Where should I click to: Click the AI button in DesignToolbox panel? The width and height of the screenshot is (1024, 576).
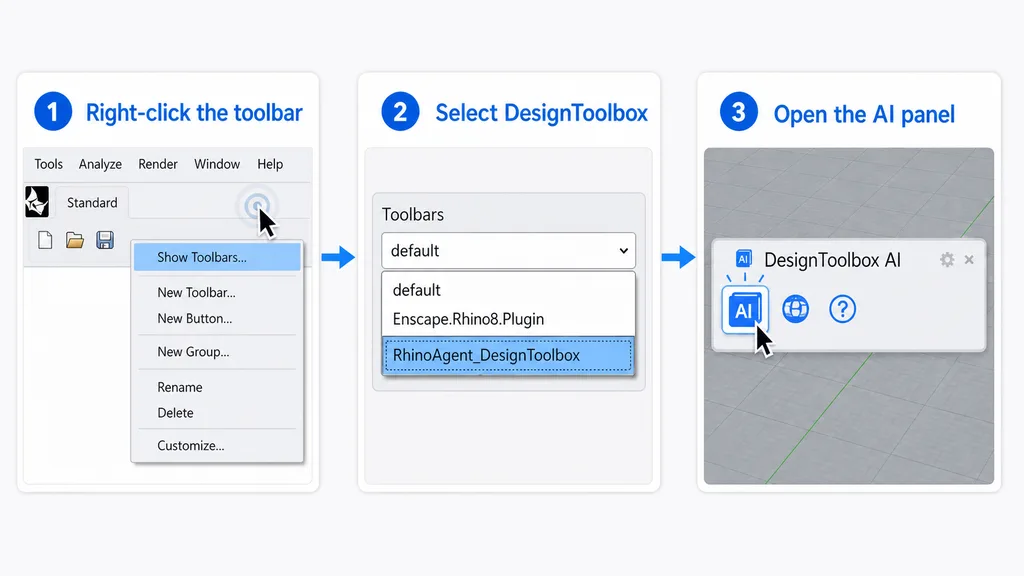click(x=744, y=310)
